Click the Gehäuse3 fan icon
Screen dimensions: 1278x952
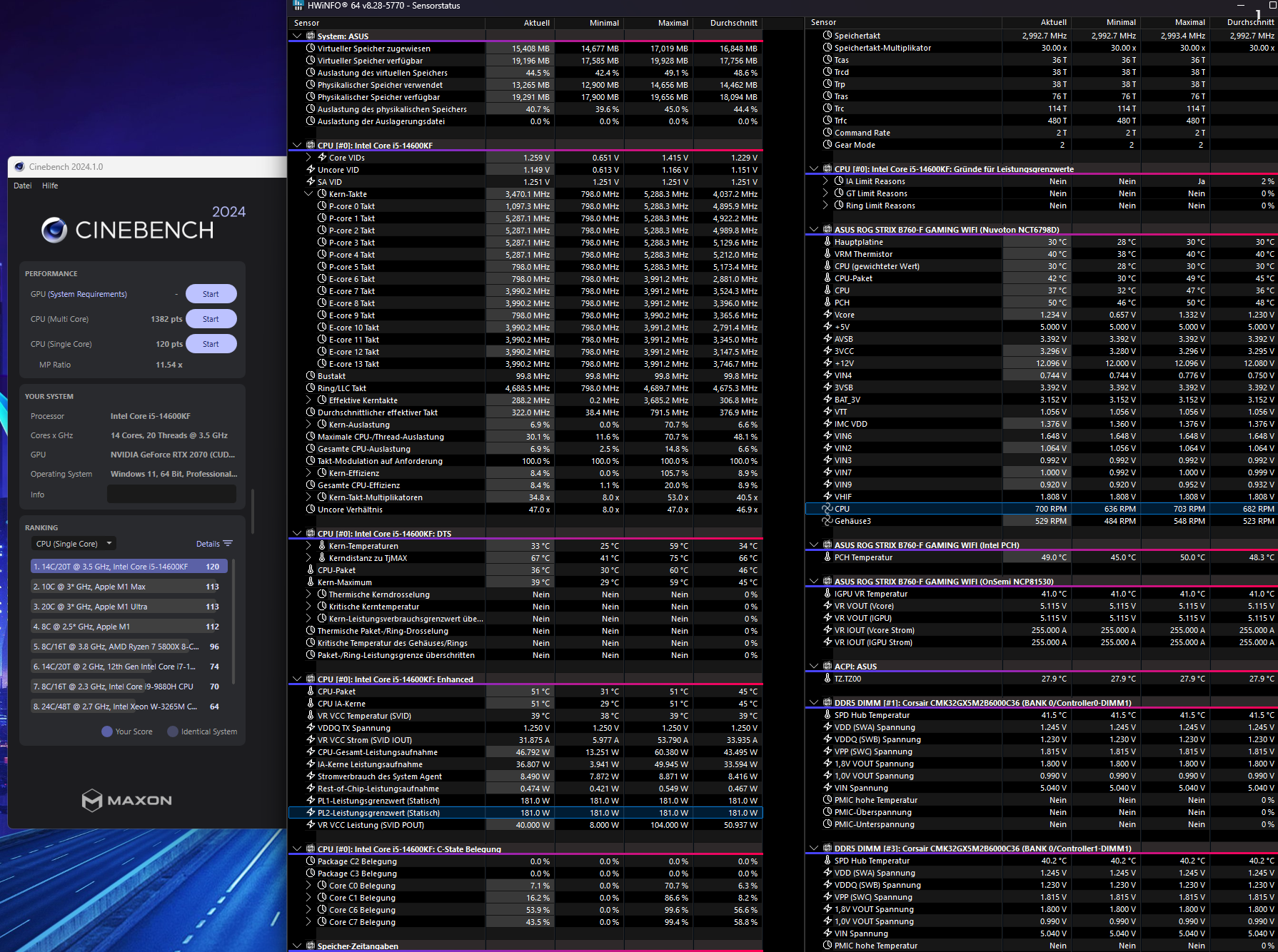[x=827, y=521]
